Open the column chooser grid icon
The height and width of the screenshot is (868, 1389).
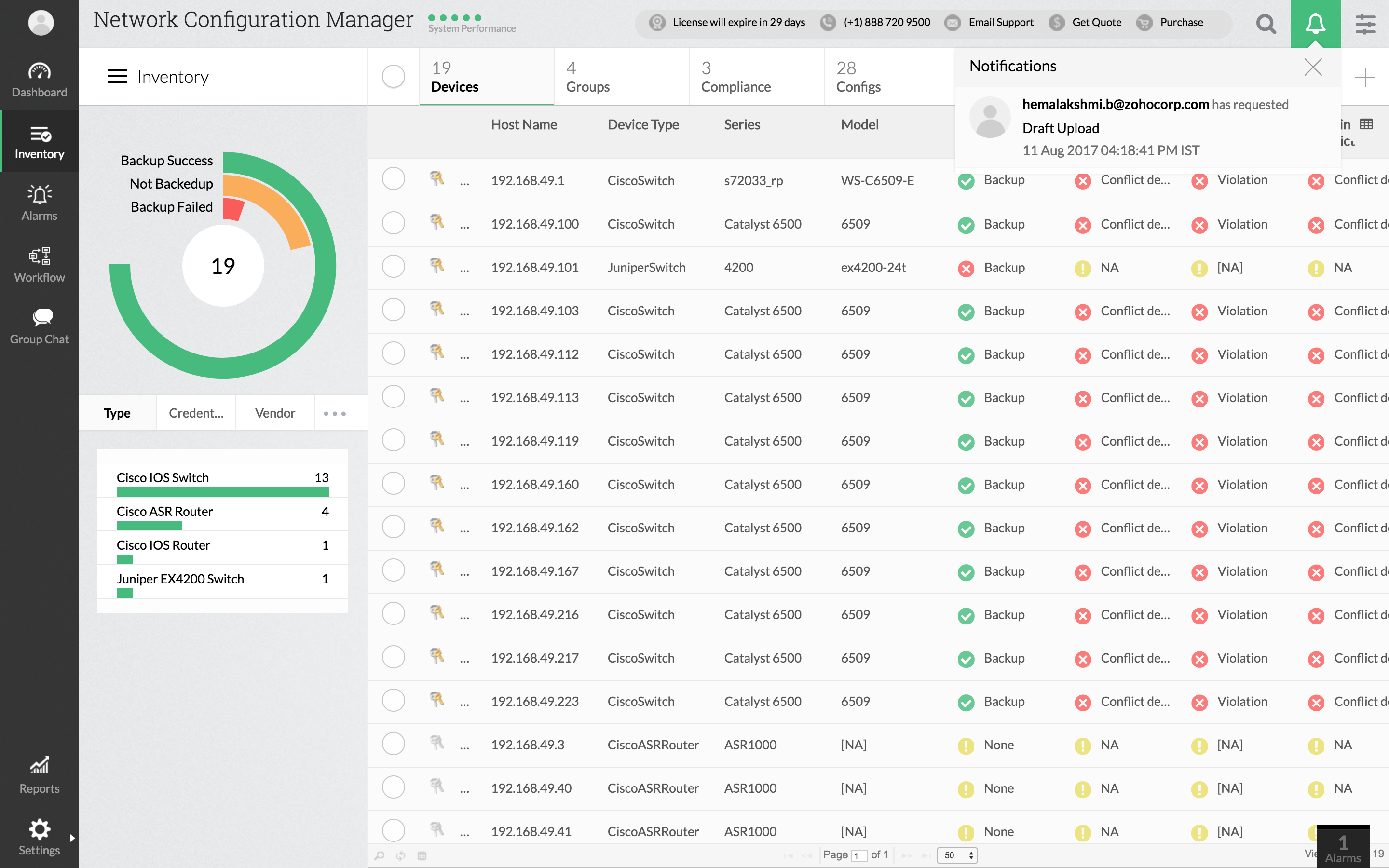[1367, 124]
